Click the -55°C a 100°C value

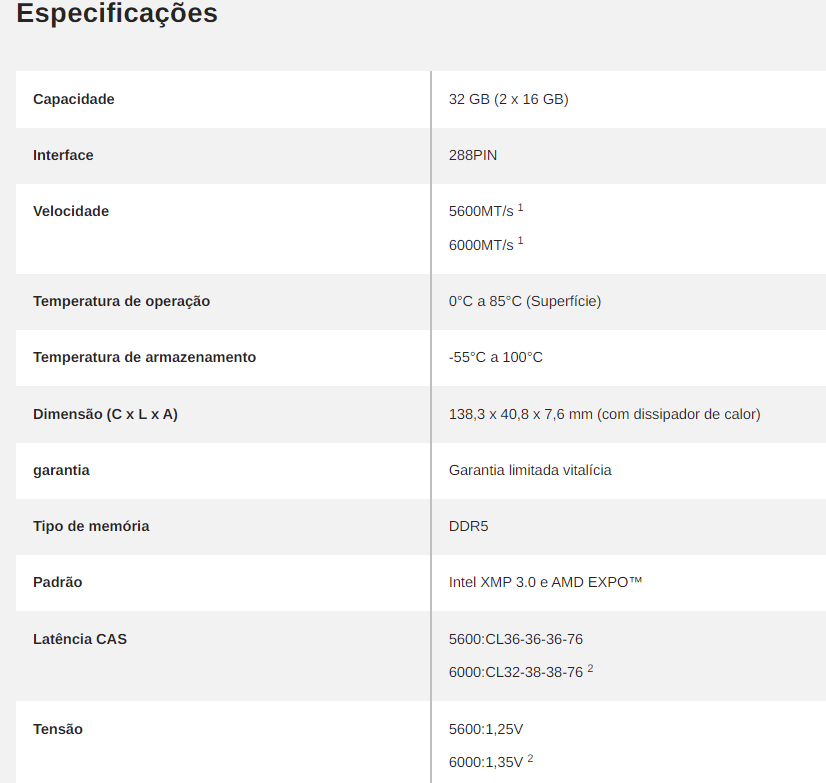pos(495,357)
